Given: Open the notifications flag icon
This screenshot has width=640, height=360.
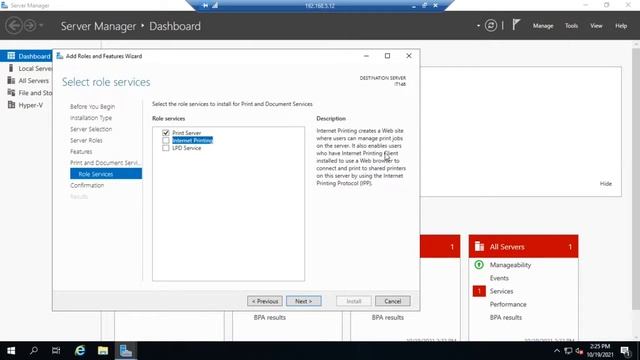Looking at the screenshot, I should (x=516, y=25).
